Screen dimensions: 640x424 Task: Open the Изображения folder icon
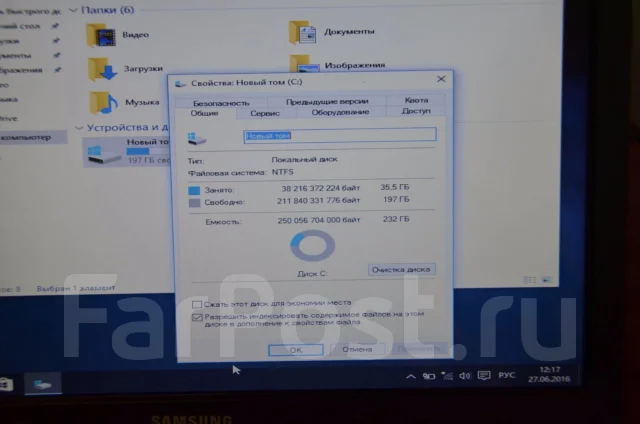click(304, 63)
